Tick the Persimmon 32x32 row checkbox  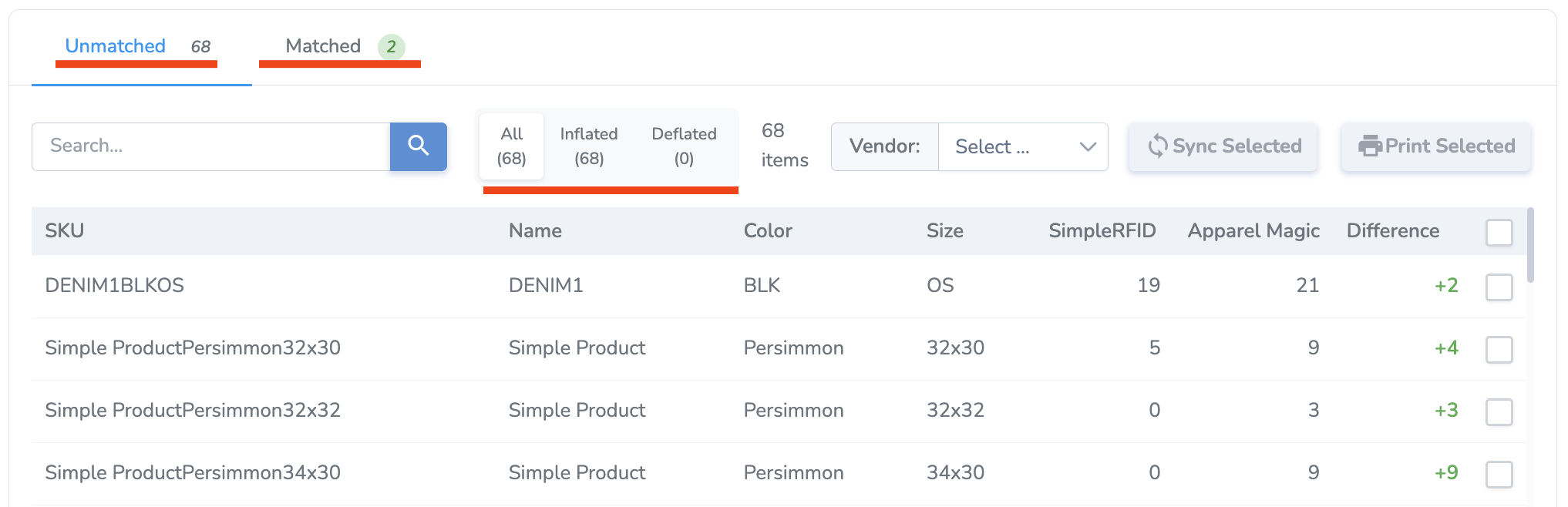(x=1499, y=411)
